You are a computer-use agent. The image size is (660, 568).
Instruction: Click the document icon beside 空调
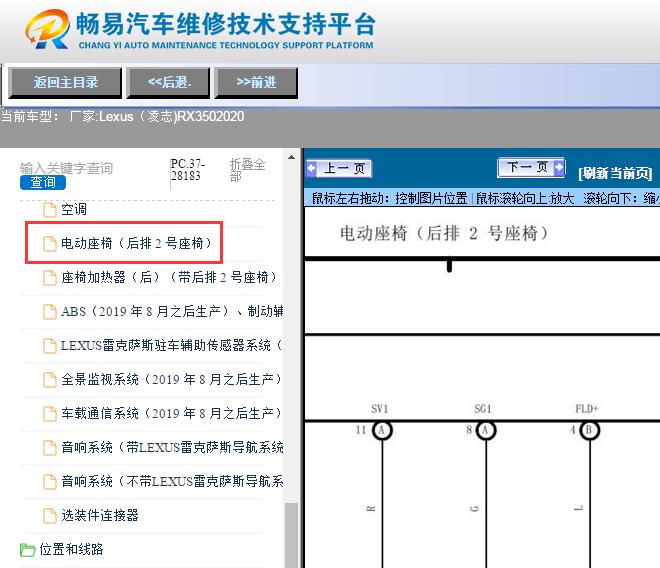[50, 210]
